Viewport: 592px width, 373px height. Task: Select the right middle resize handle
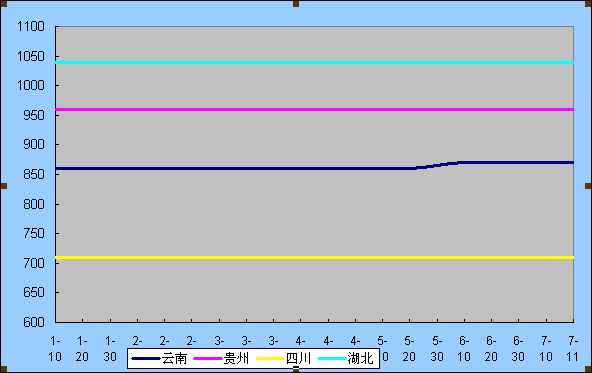[588, 186]
